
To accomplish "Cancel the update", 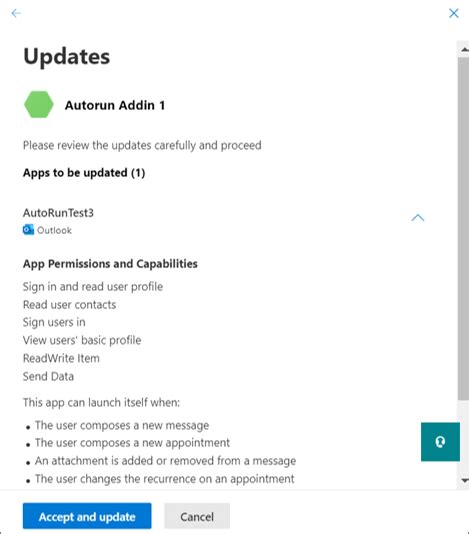I will coord(197,516).
